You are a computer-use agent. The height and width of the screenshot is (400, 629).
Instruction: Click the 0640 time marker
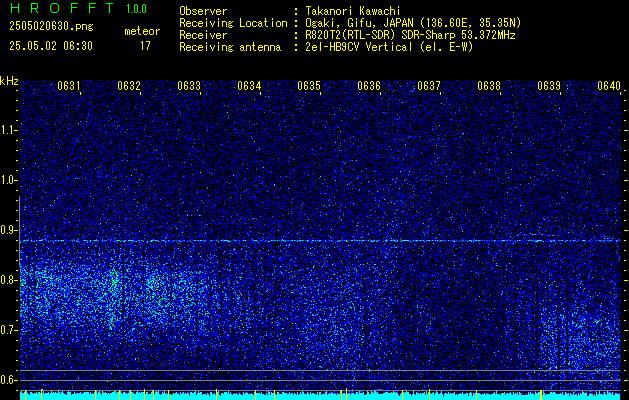609,86
